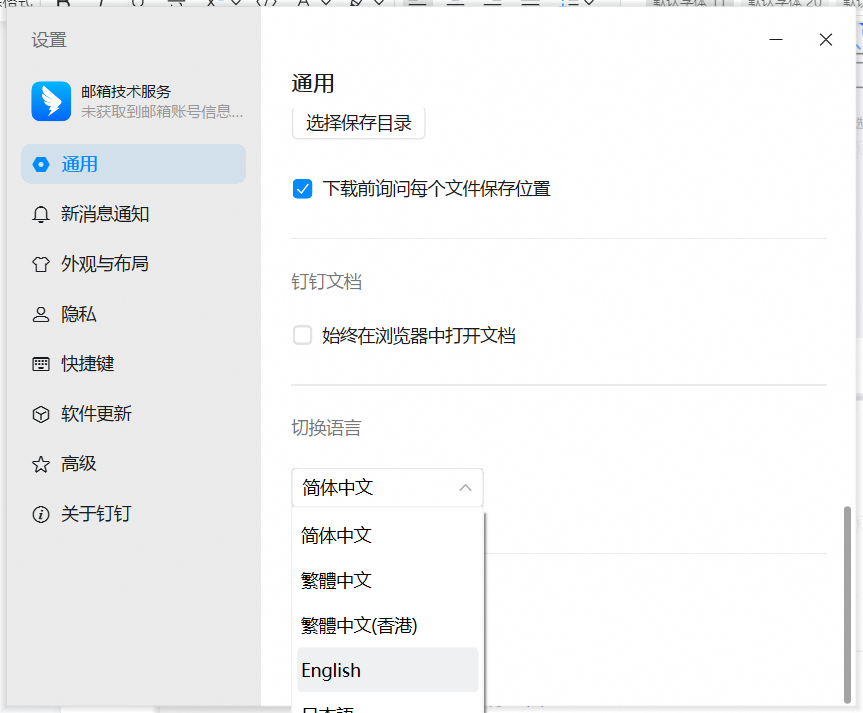Screen dimensions: 863x713
Task: Open the 隐私 settings tab
Action: (79, 314)
